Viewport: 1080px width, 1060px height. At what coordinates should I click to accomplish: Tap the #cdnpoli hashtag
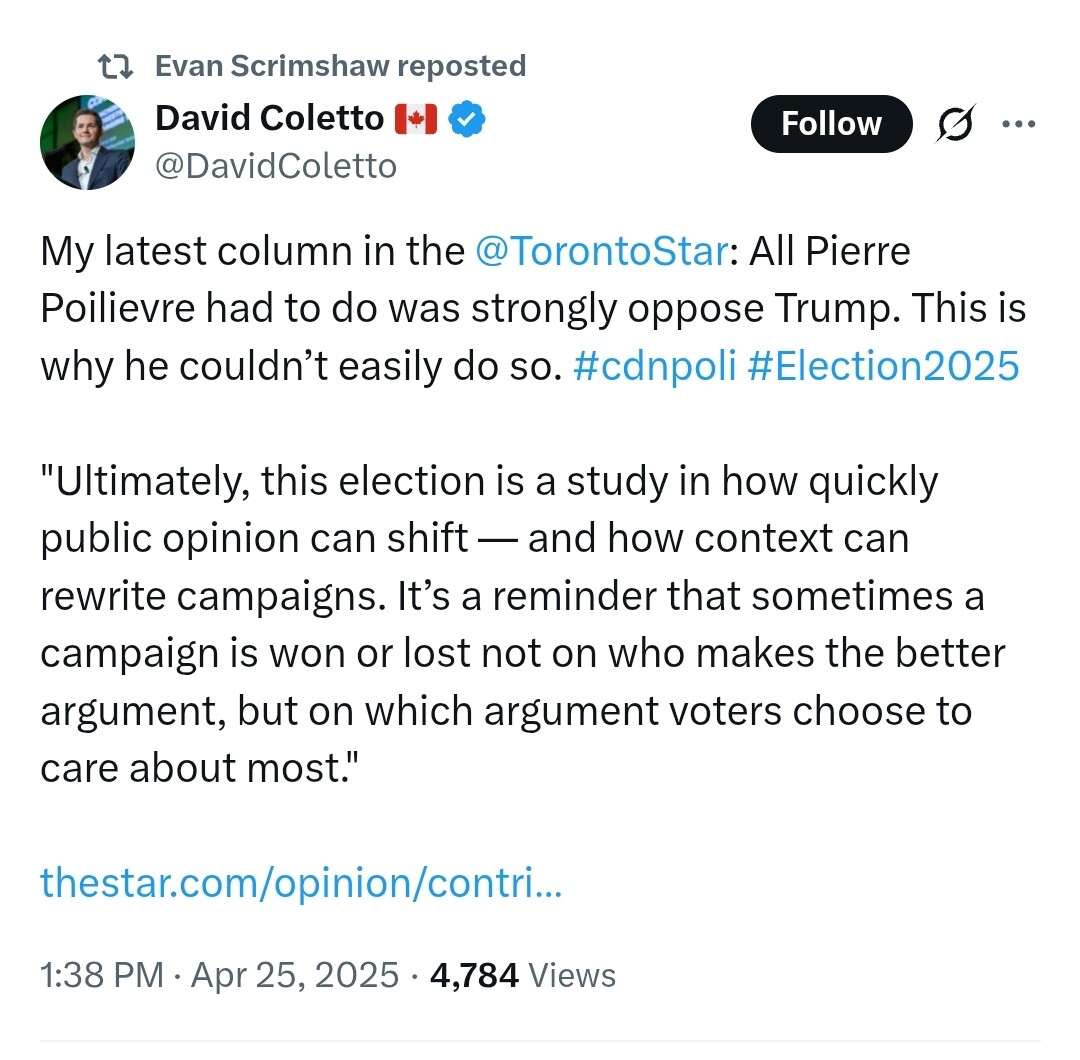656,366
